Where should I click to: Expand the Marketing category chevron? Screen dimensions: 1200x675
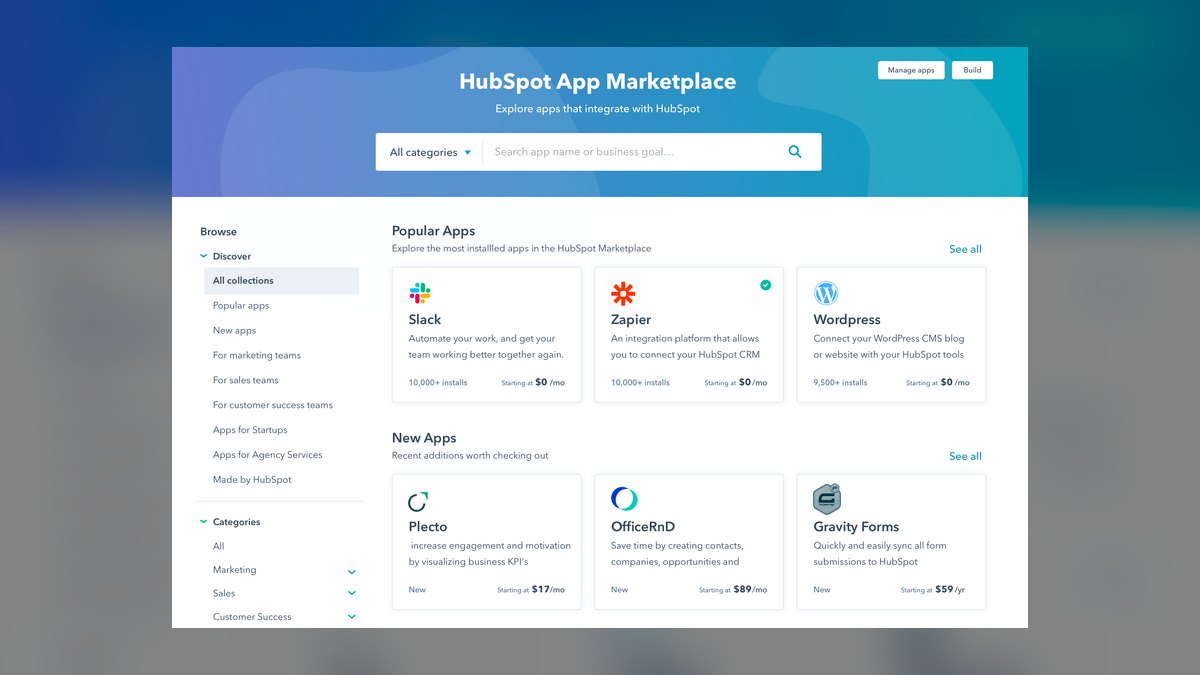352,572
